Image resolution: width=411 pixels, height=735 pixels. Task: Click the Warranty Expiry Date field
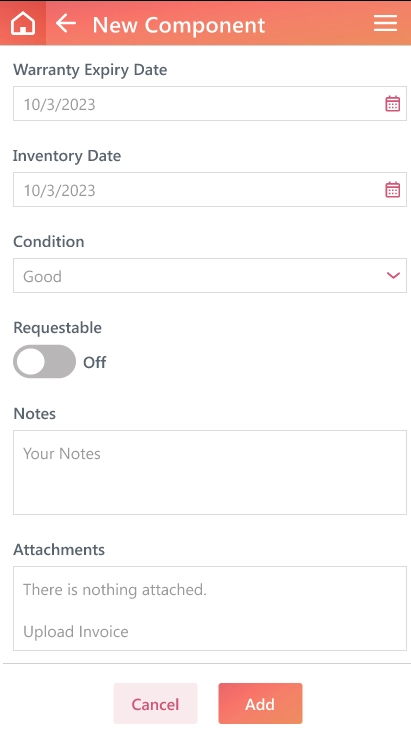click(x=209, y=104)
